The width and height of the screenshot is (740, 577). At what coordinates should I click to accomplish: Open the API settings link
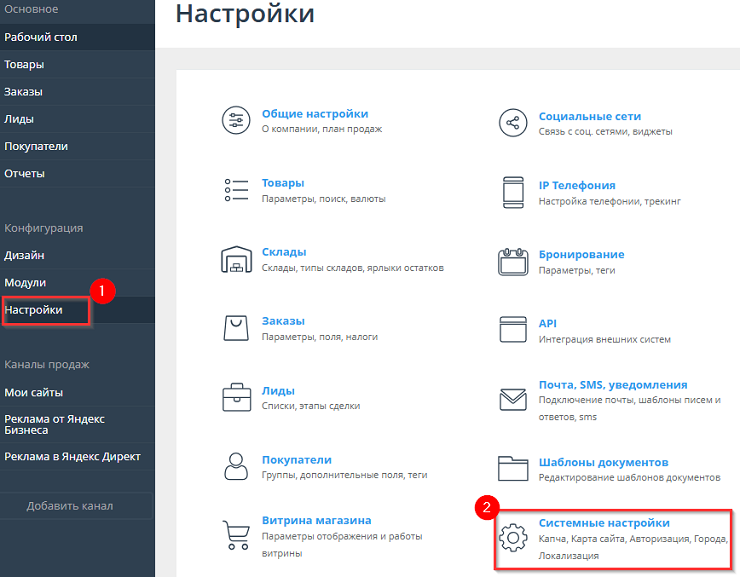point(547,323)
